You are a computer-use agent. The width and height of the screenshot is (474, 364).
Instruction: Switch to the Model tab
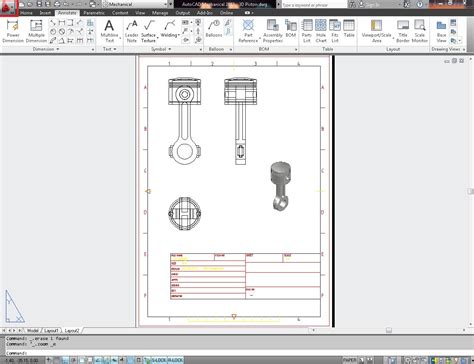[33, 330]
